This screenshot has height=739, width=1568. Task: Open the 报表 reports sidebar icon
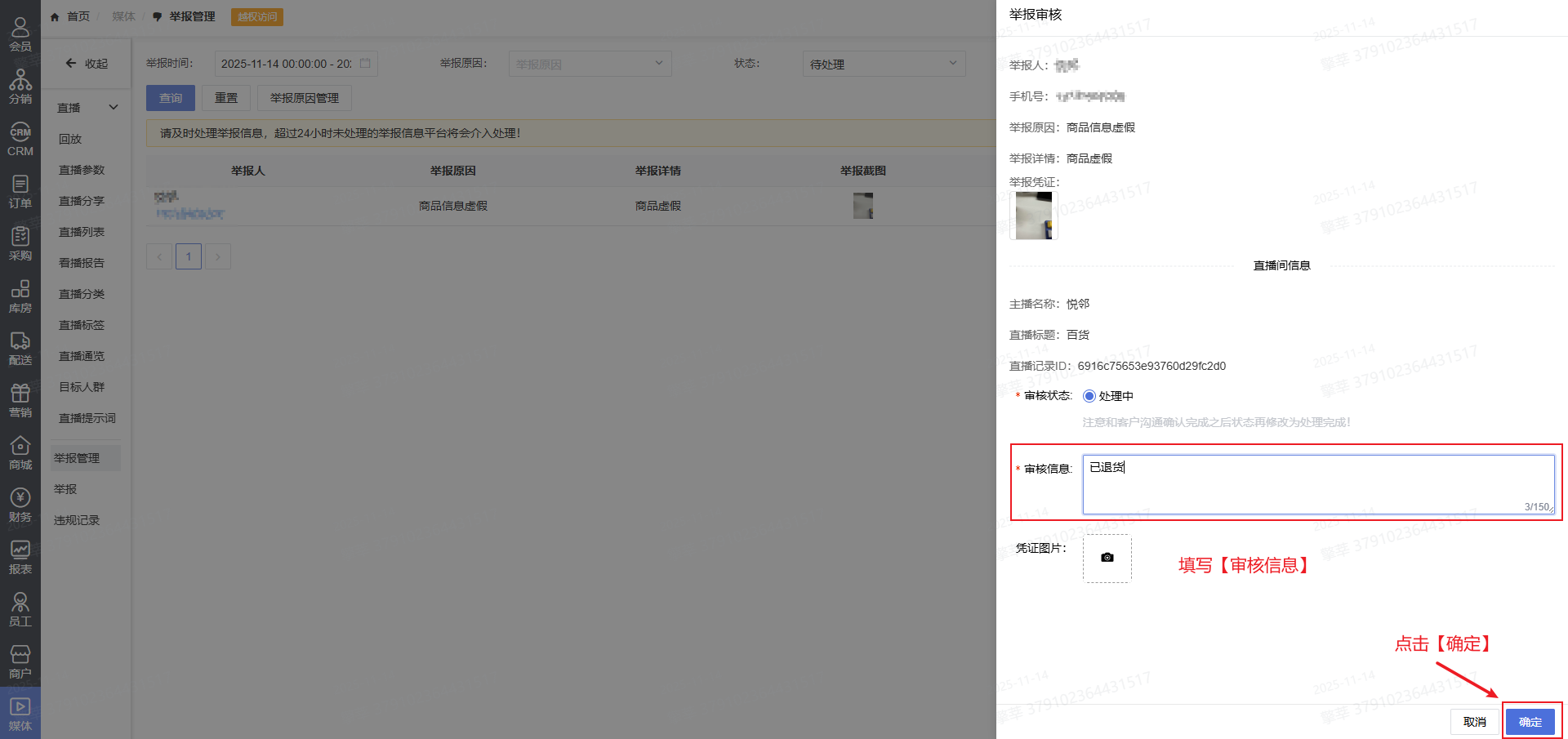tap(20, 557)
